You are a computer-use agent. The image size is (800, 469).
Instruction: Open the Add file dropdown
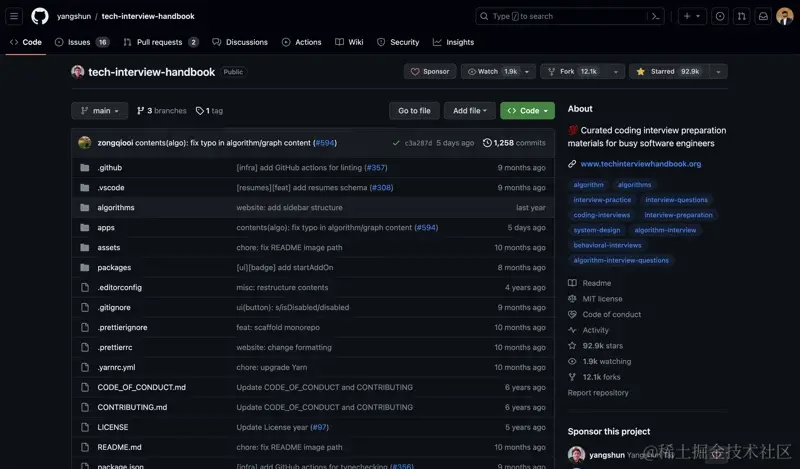469,111
